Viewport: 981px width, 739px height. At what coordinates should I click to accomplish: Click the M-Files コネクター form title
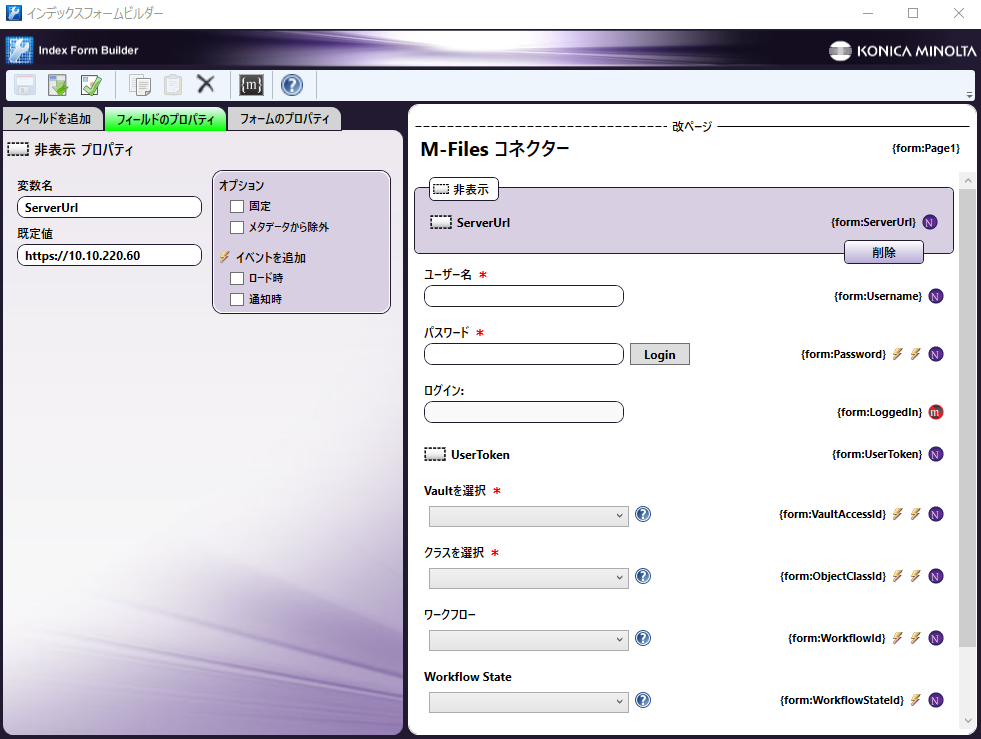[495, 150]
